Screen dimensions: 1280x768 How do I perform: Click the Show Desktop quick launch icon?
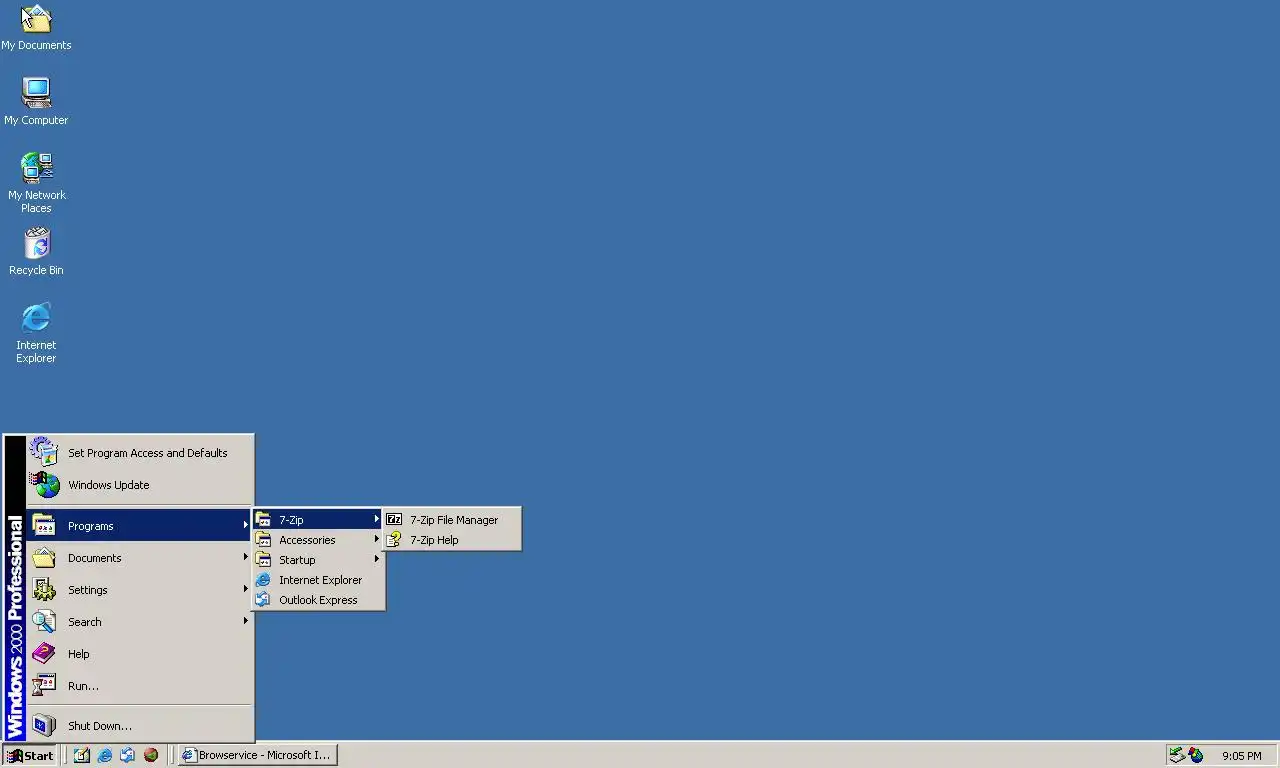tap(82, 755)
